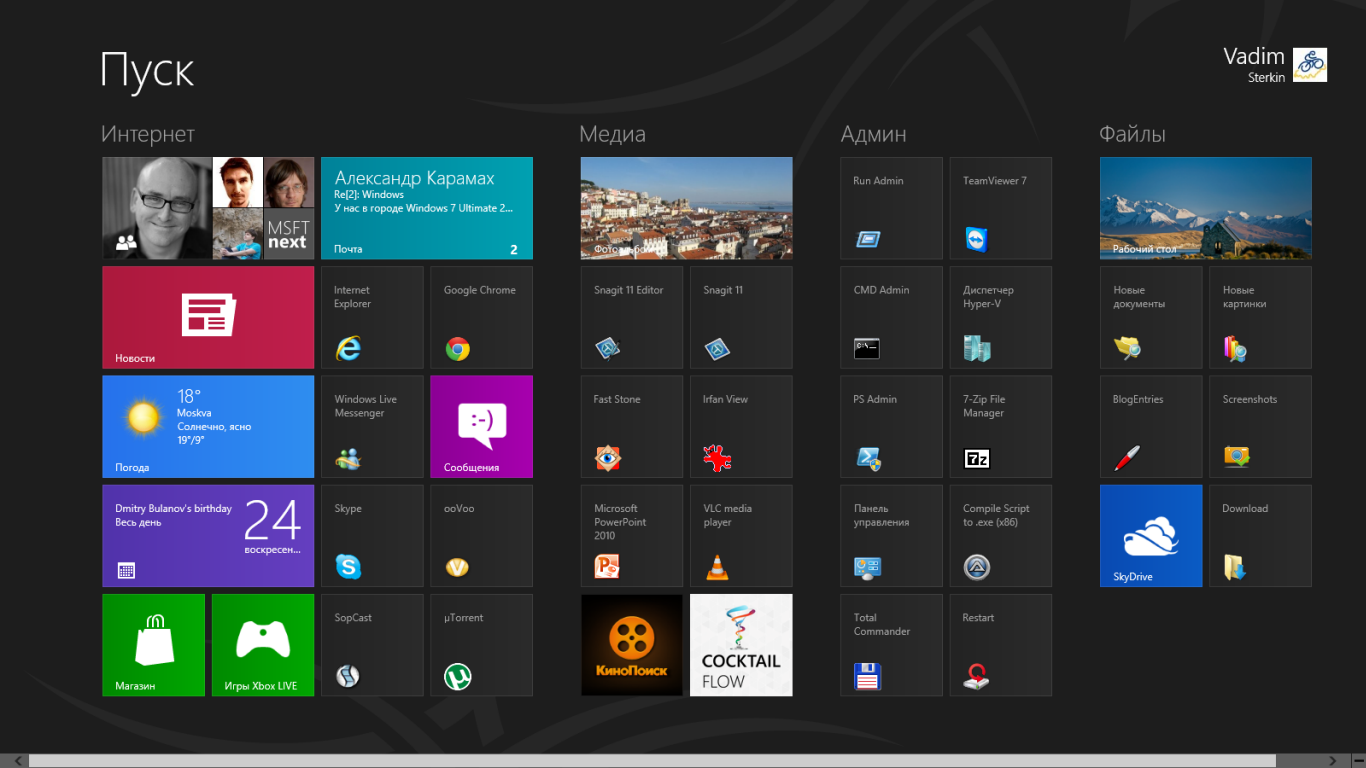
Task: Open the SkyDrive tile
Action: (1151, 535)
